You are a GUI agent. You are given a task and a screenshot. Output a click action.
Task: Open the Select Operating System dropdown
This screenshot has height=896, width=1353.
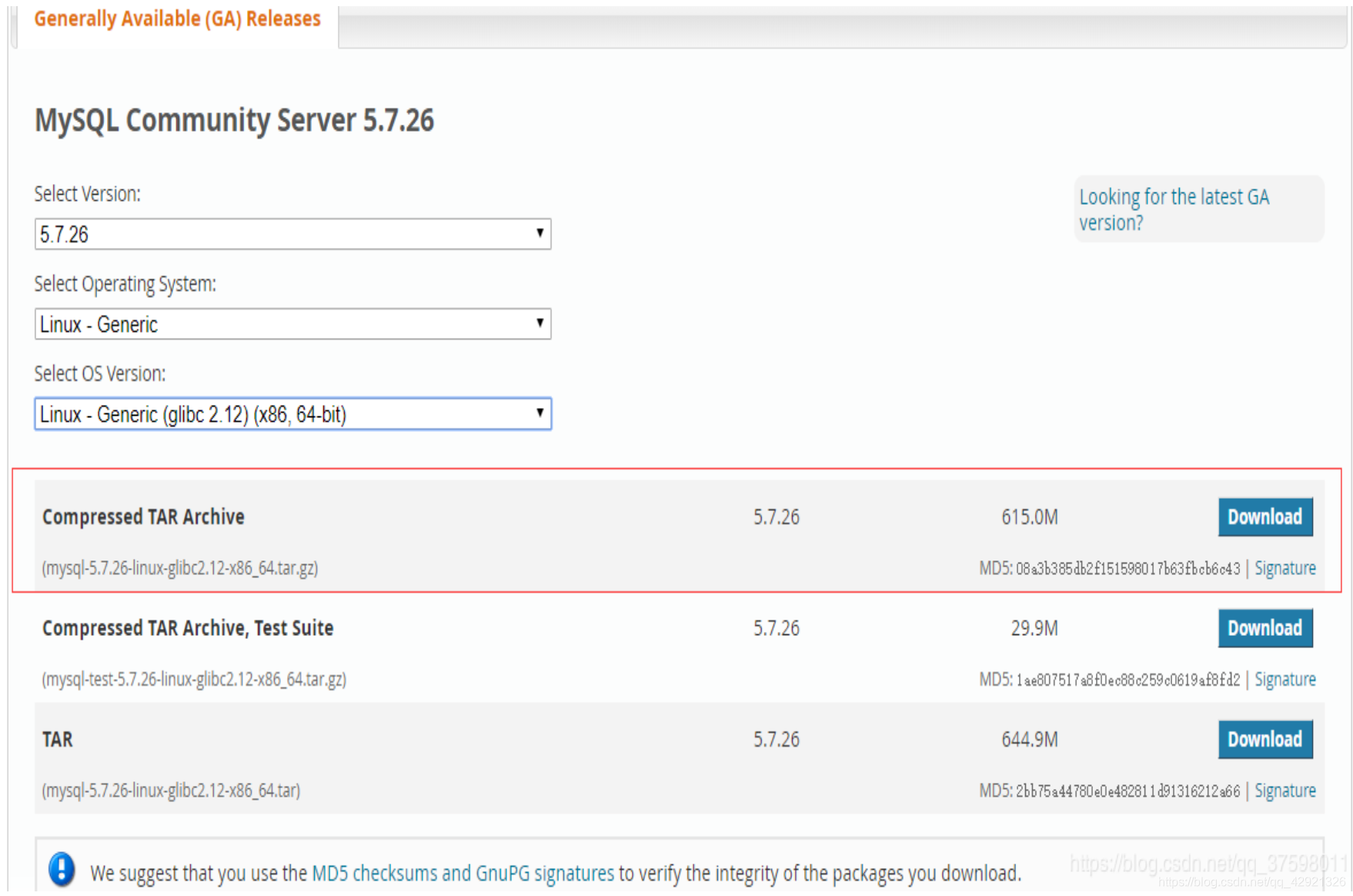tap(292, 324)
